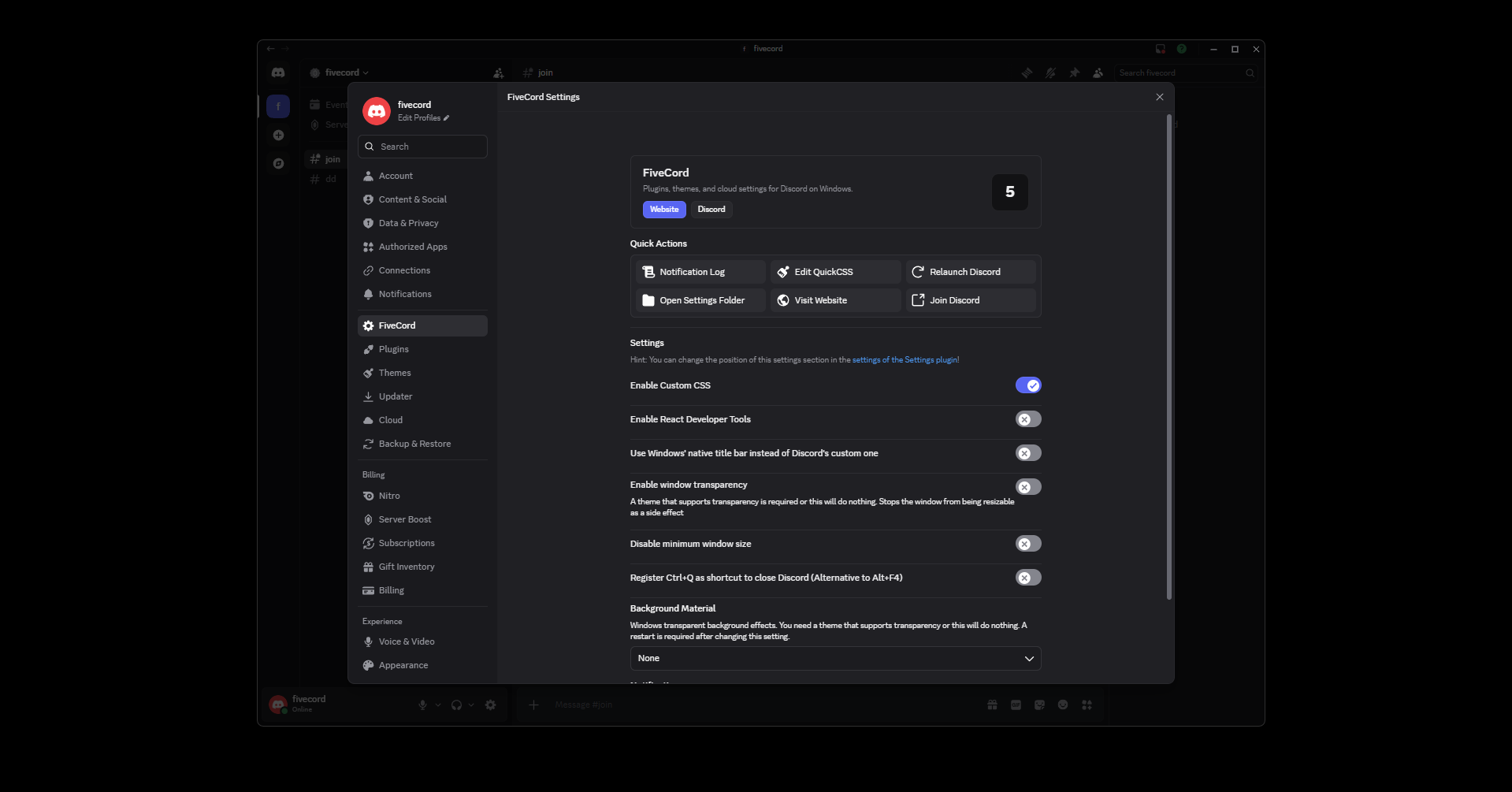Image resolution: width=1512 pixels, height=792 pixels.
Task: Click the blue Website button
Action: pyautogui.click(x=664, y=210)
